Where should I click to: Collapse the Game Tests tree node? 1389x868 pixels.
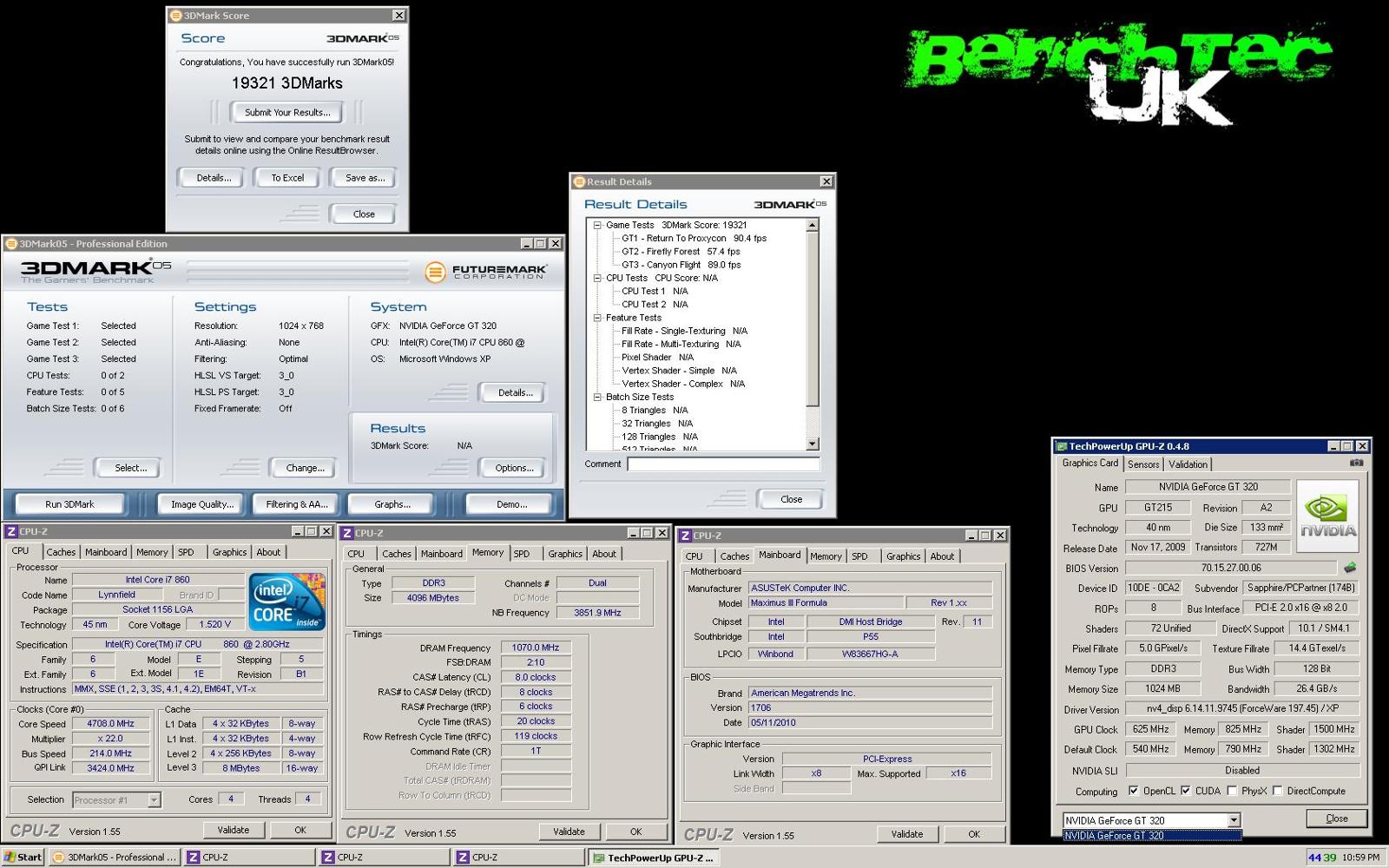[597, 225]
